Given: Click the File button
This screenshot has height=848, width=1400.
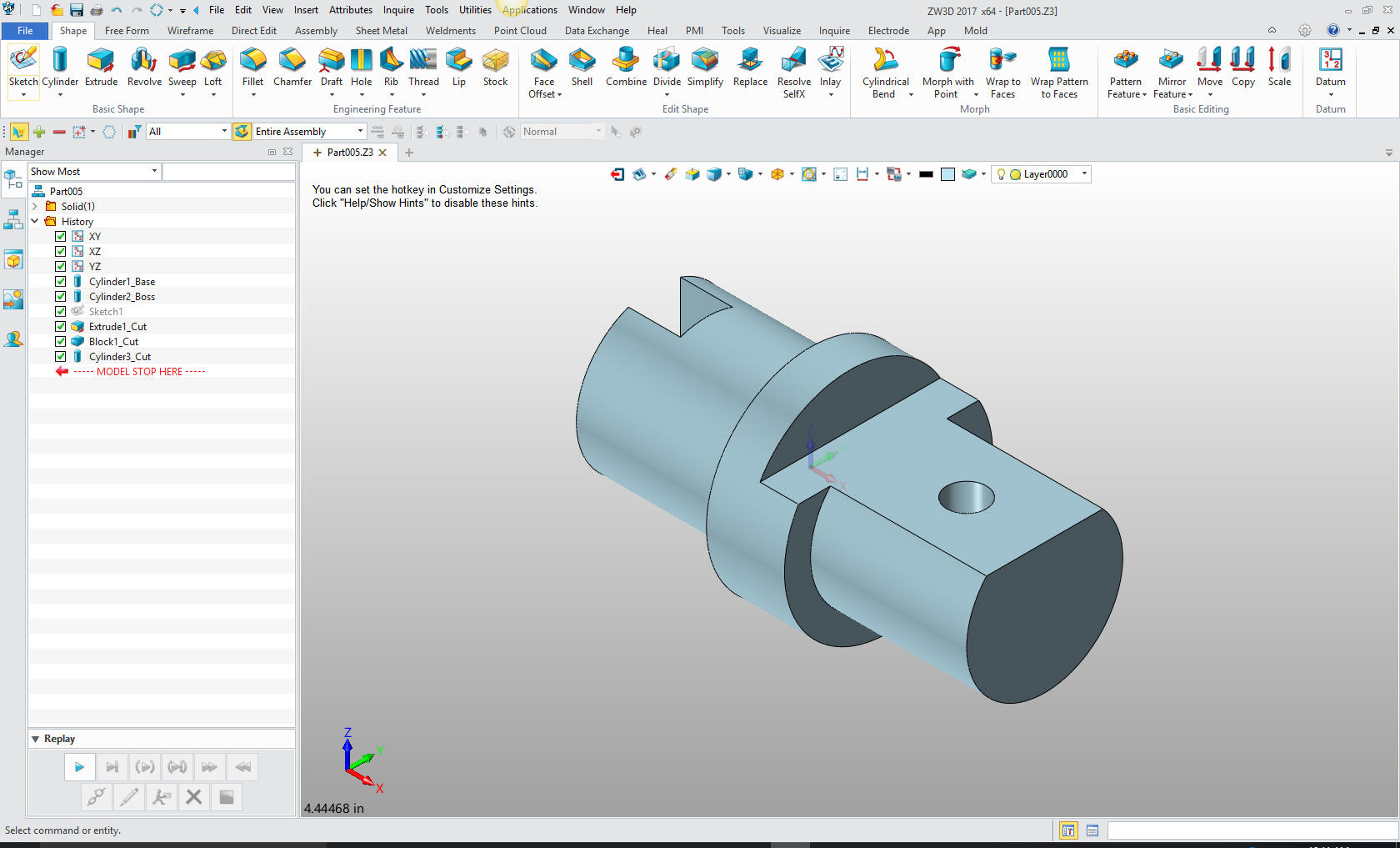Looking at the screenshot, I should pos(25,31).
